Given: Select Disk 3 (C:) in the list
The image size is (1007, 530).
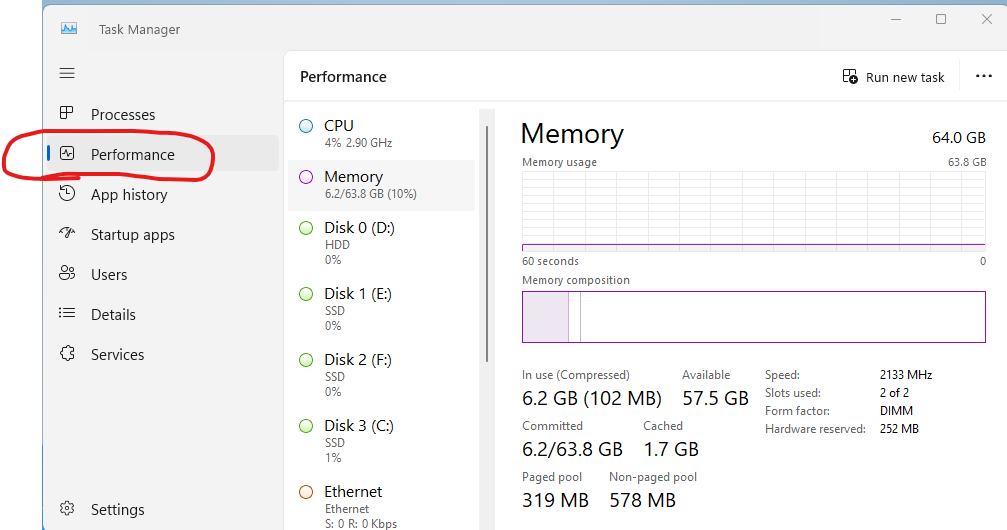Looking at the screenshot, I should click(381, 441).
